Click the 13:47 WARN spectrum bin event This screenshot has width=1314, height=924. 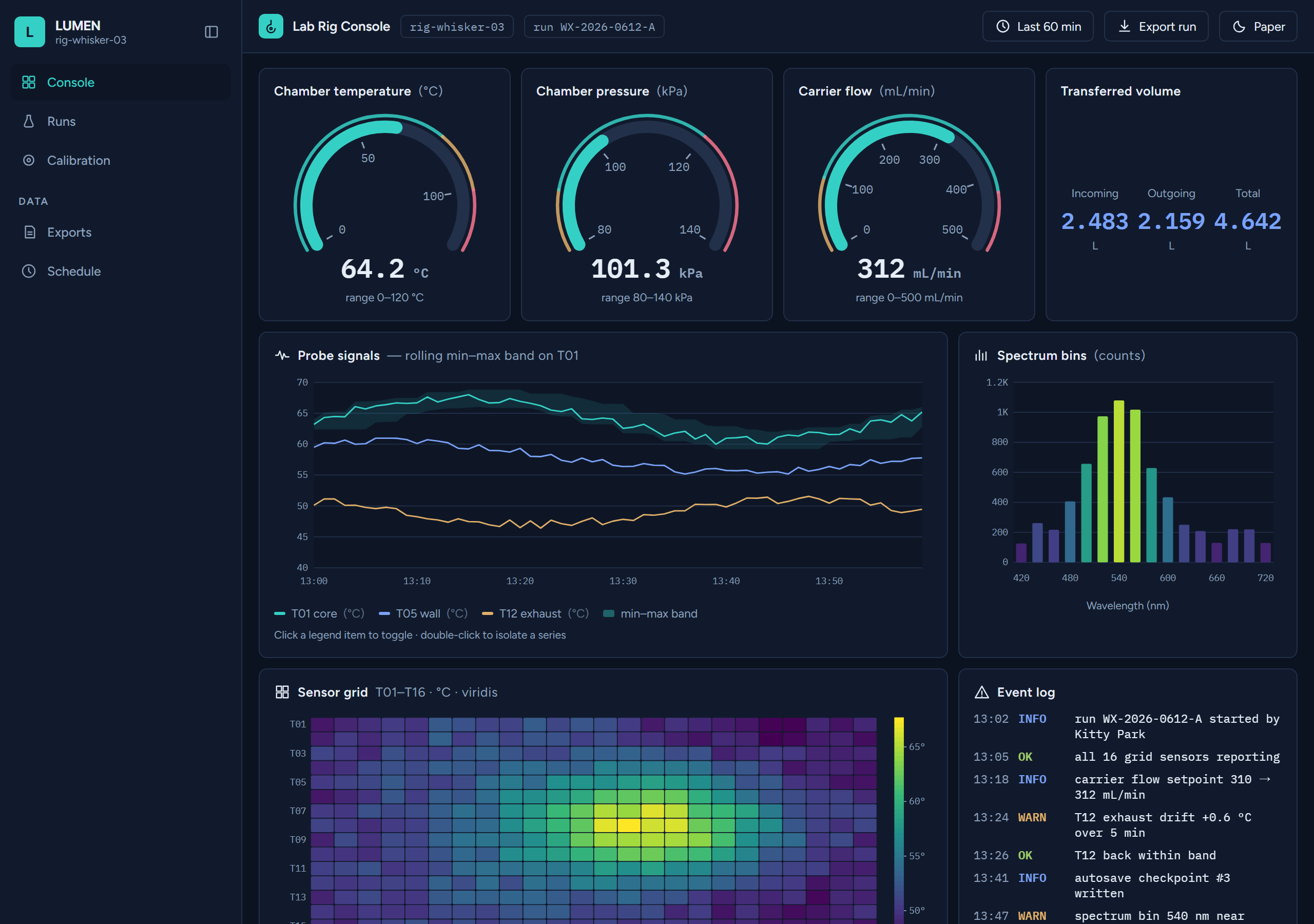(1128, 916)
